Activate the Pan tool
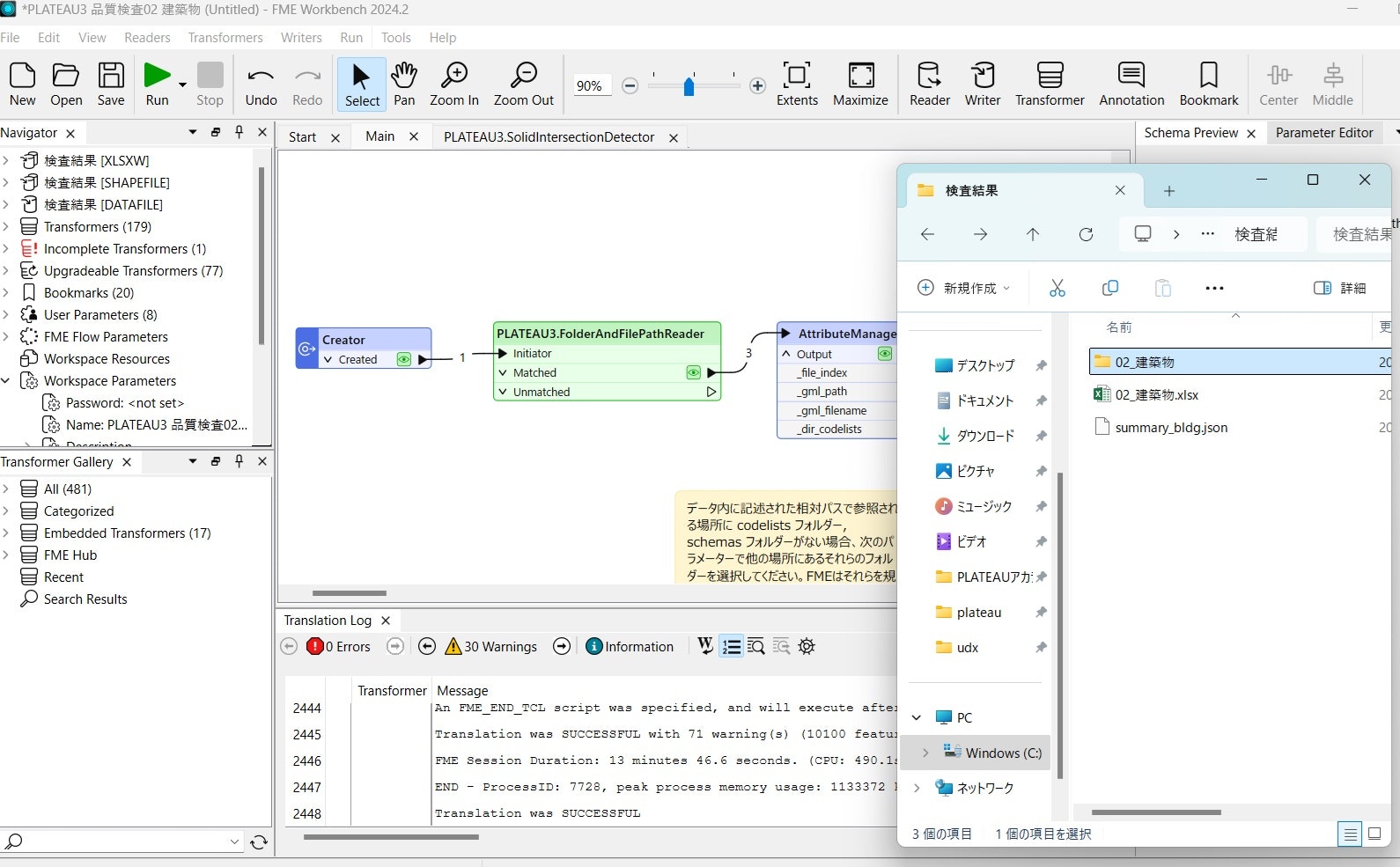The image size is (1400, 867). click(404, 84)
